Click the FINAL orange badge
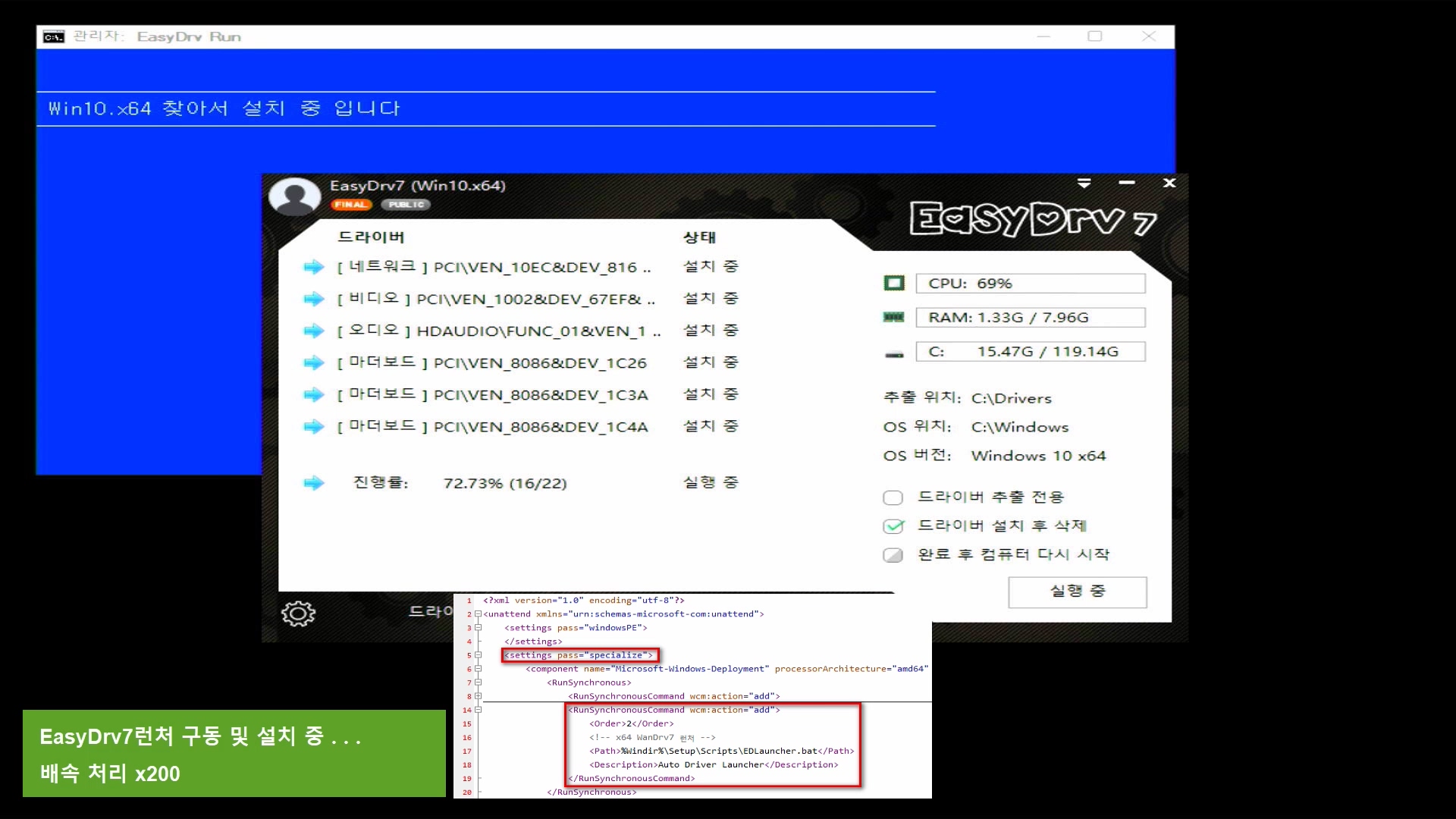This screenshot has width=1456, height=819. pos(350,205)
